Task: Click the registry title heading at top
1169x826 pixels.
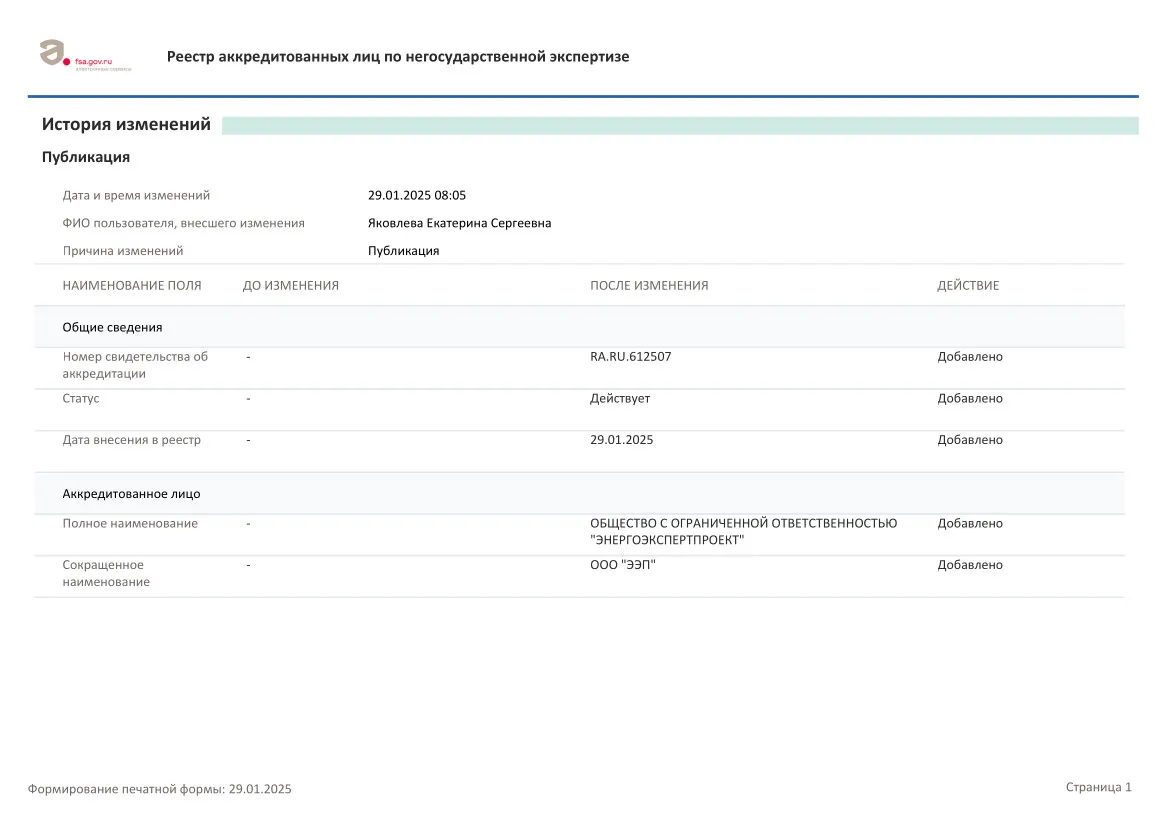Action: (397, 57)
